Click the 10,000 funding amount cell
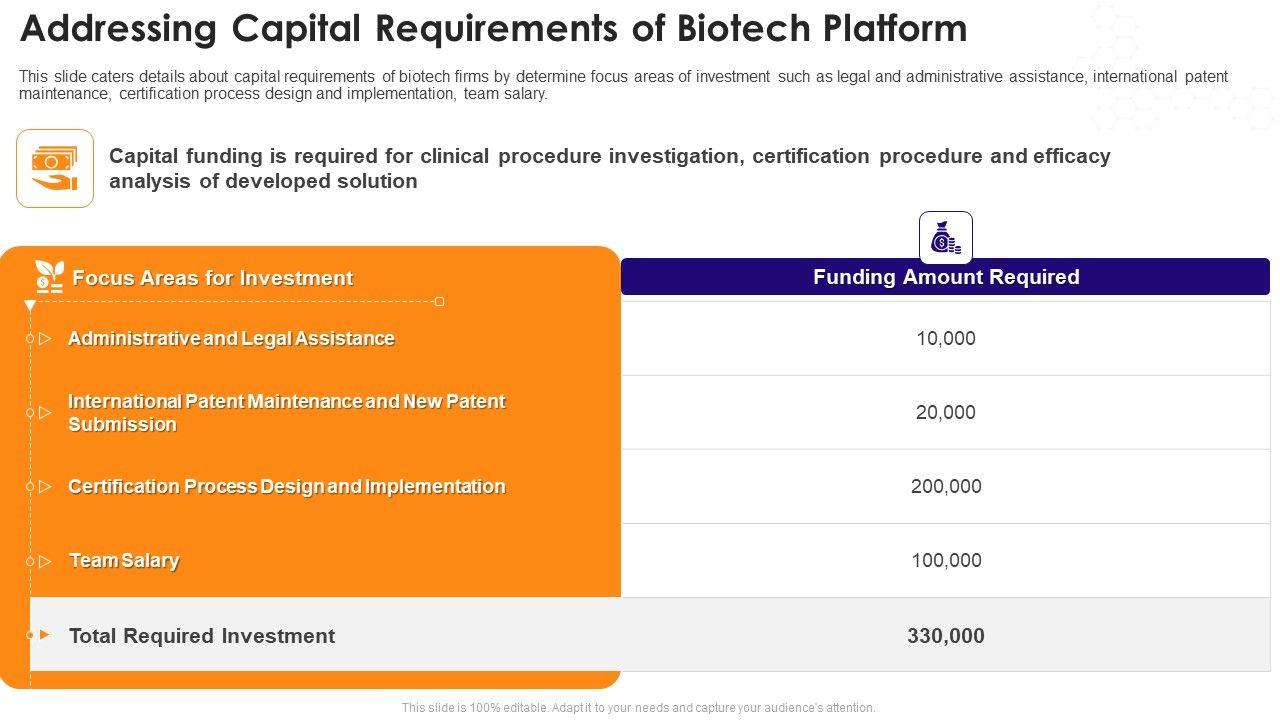 945,339
